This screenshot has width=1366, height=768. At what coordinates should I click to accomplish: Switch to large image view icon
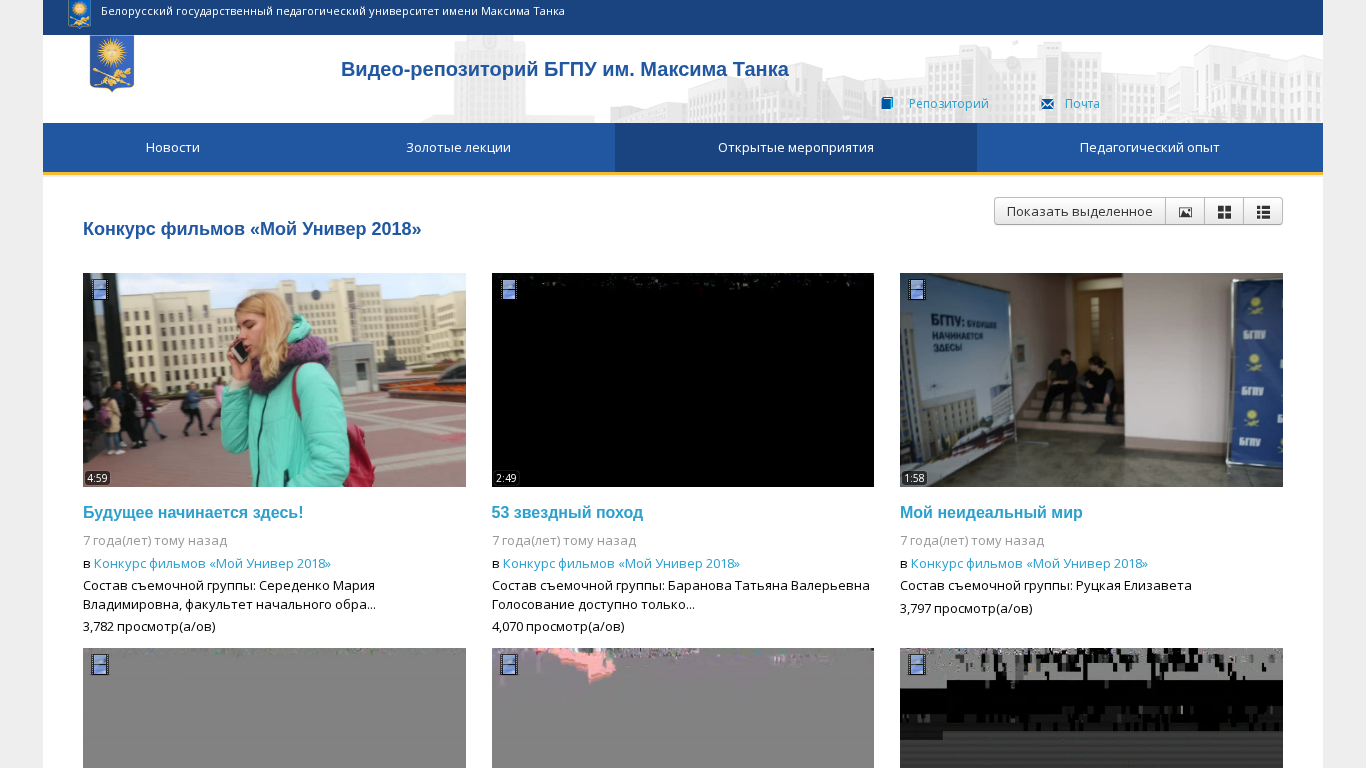(1185, 212)
